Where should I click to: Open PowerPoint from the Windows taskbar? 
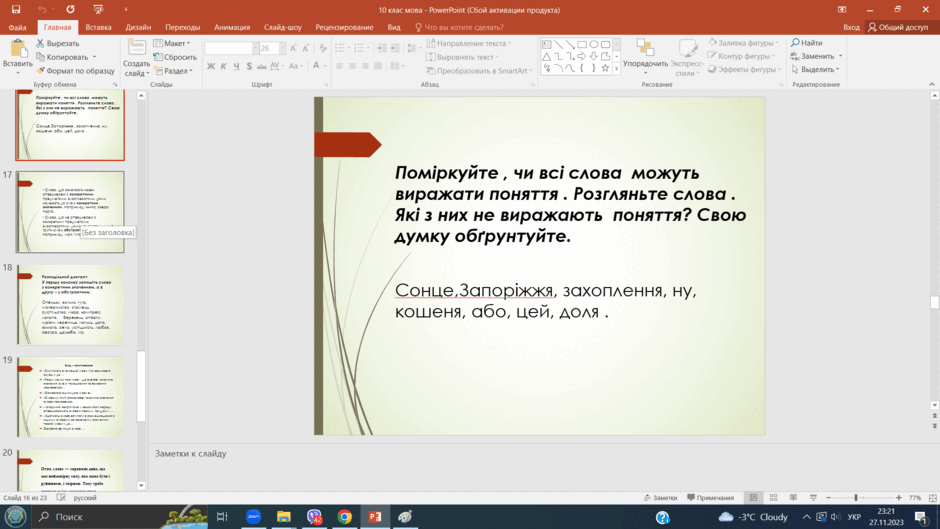[375, 516]
